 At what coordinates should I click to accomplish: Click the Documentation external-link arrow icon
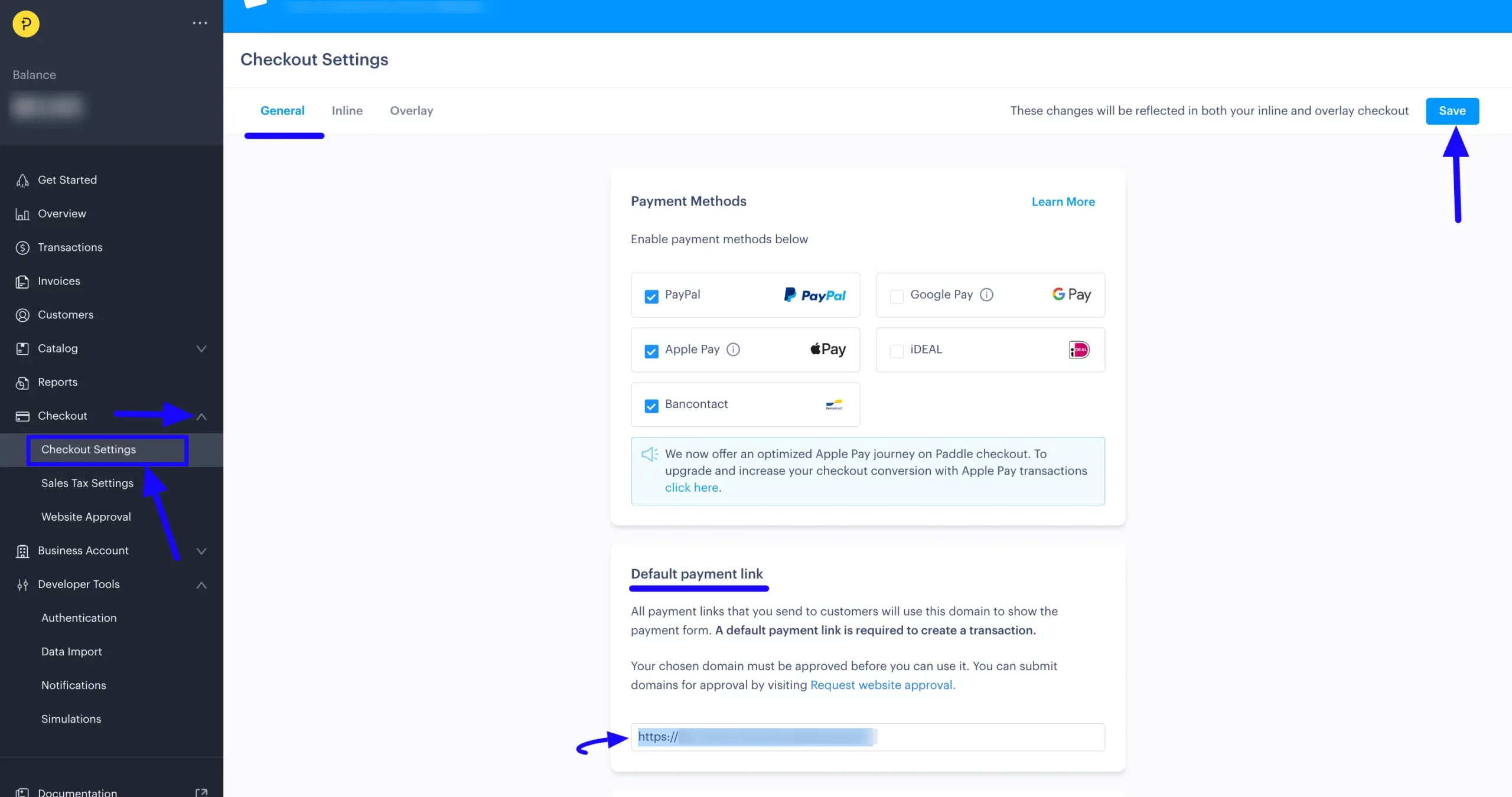[x=201, y=792]
